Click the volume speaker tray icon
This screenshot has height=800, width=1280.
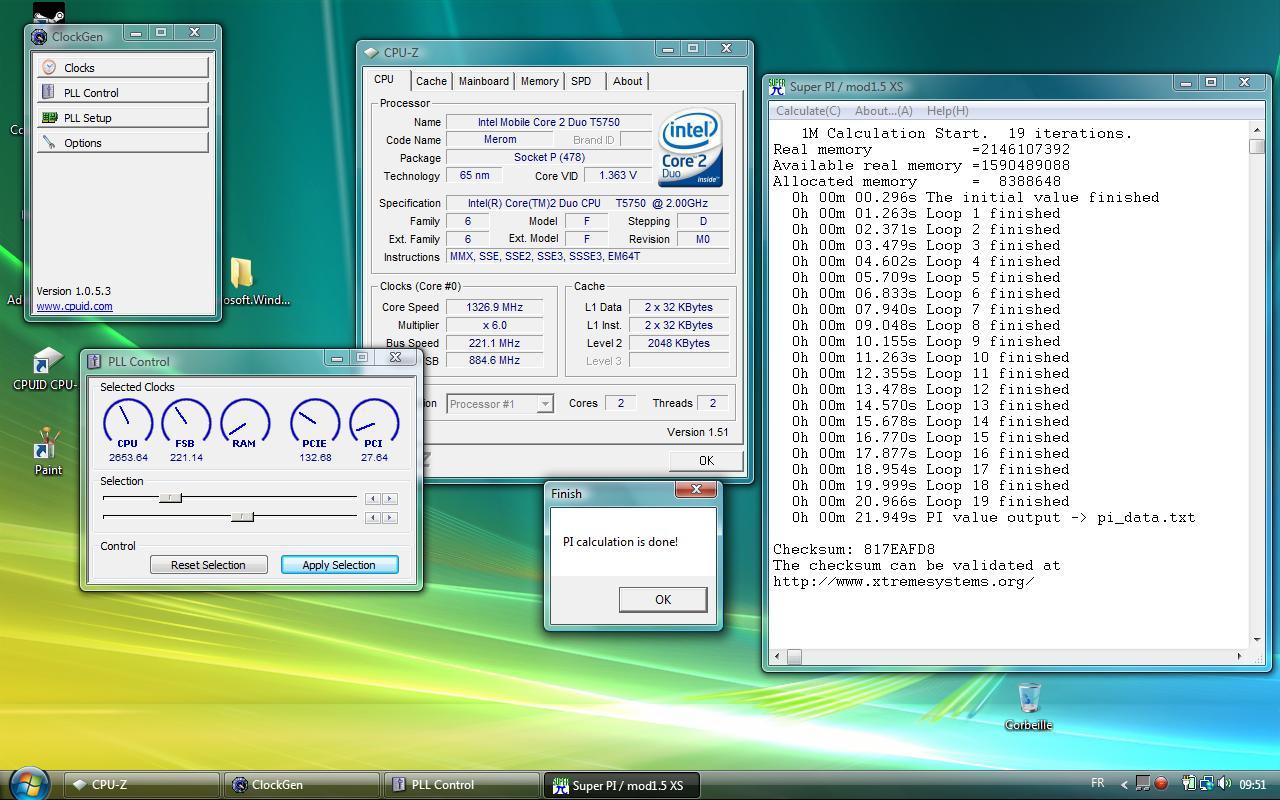click(x=1224, y=784)
